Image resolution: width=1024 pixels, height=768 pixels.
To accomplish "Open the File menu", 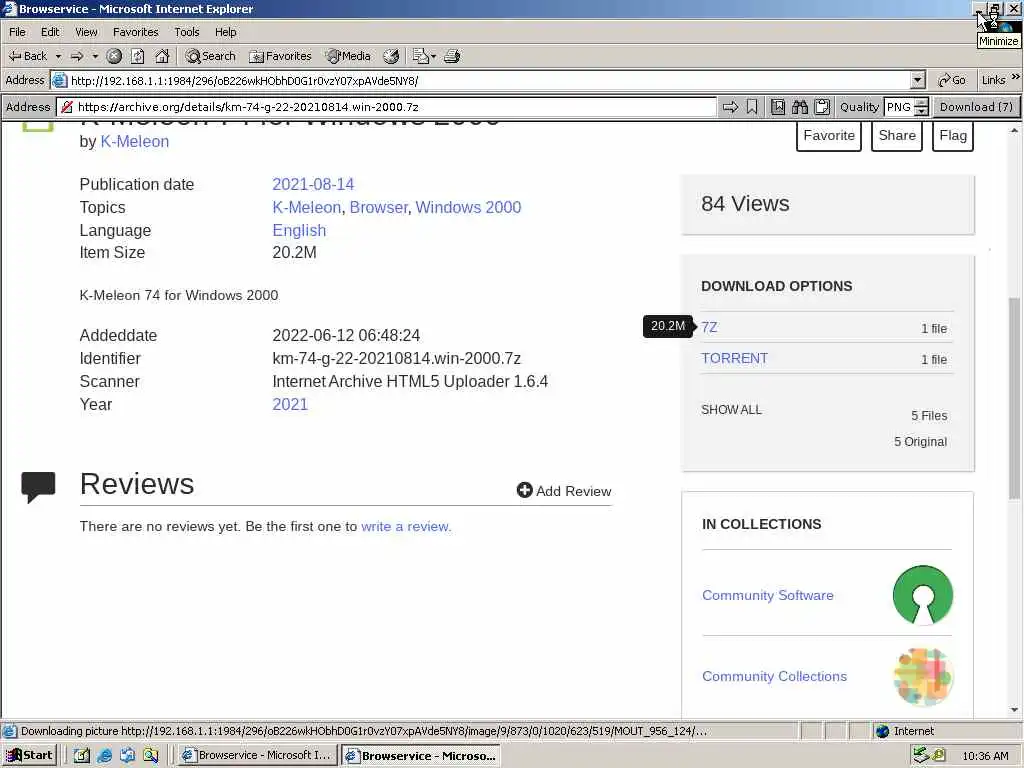I will click(x=18, y=32).
